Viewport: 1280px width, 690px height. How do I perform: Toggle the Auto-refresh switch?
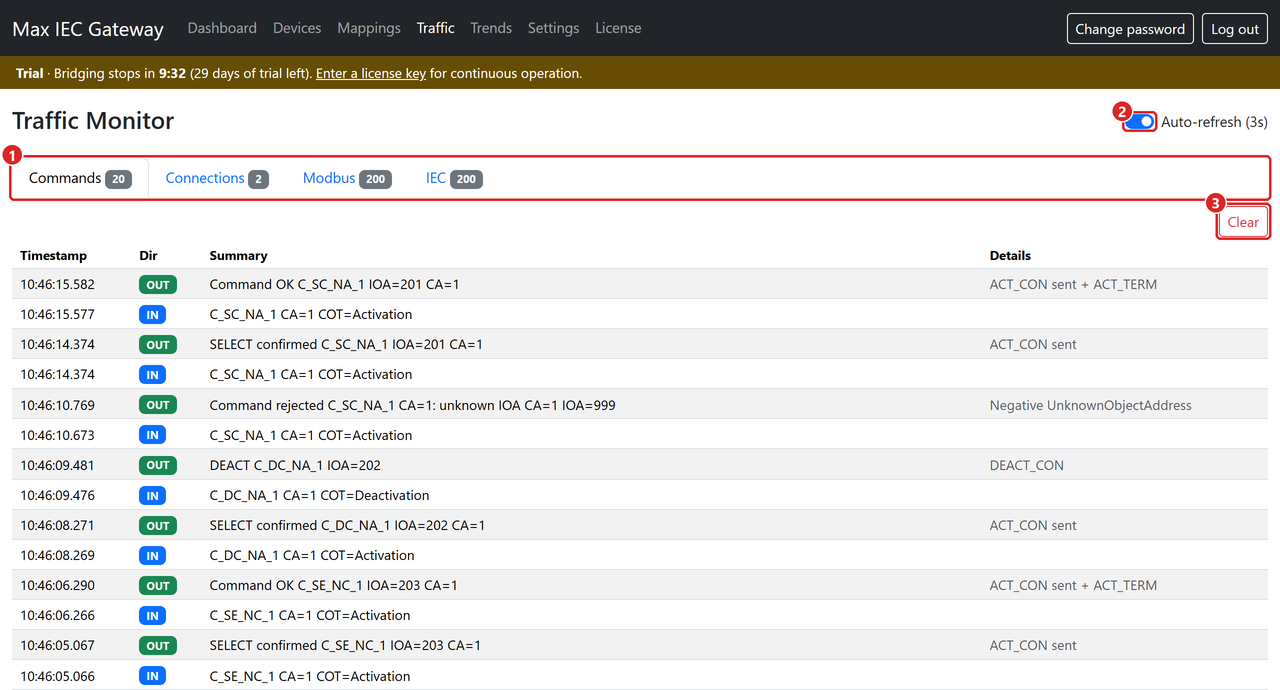pyautogui.click(x=1140, y=122)
